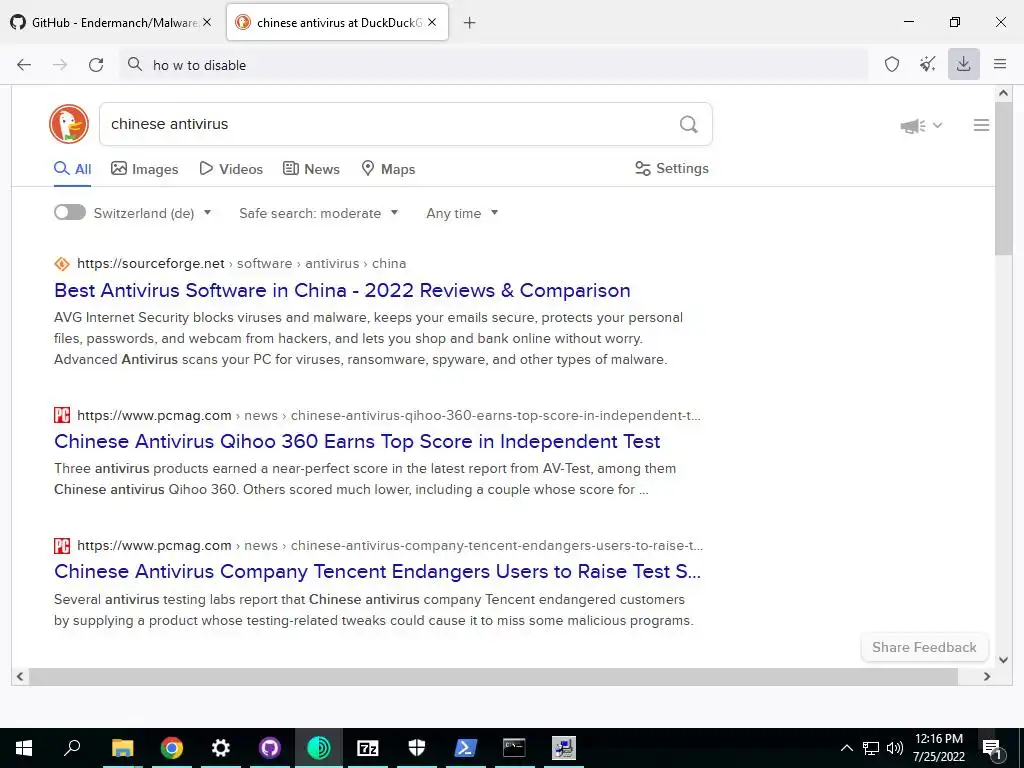The width and height of the screenshot is (1024, 768).
Task: Open Windows Security shield in taskbar
Action: tap(417, 748)
